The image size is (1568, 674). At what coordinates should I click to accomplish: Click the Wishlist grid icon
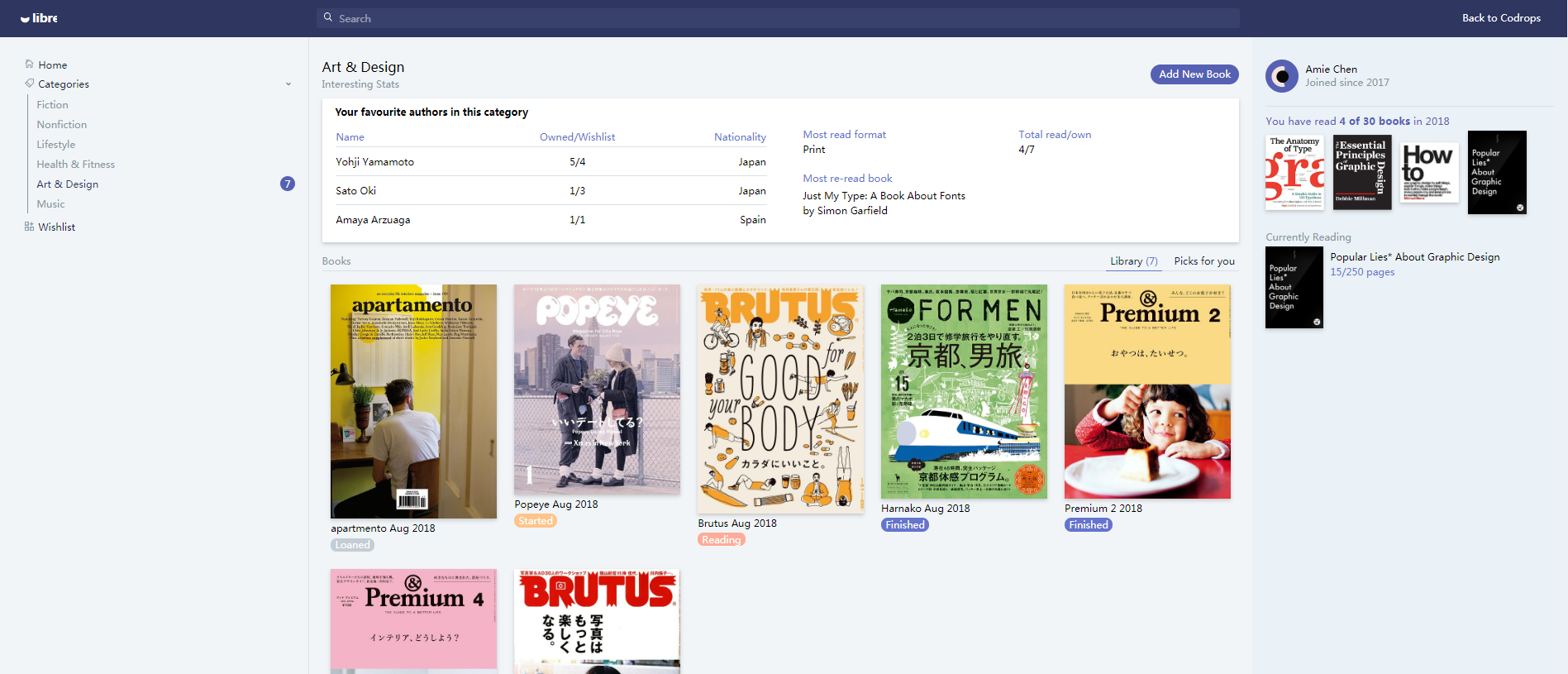[x=30, y=227]
